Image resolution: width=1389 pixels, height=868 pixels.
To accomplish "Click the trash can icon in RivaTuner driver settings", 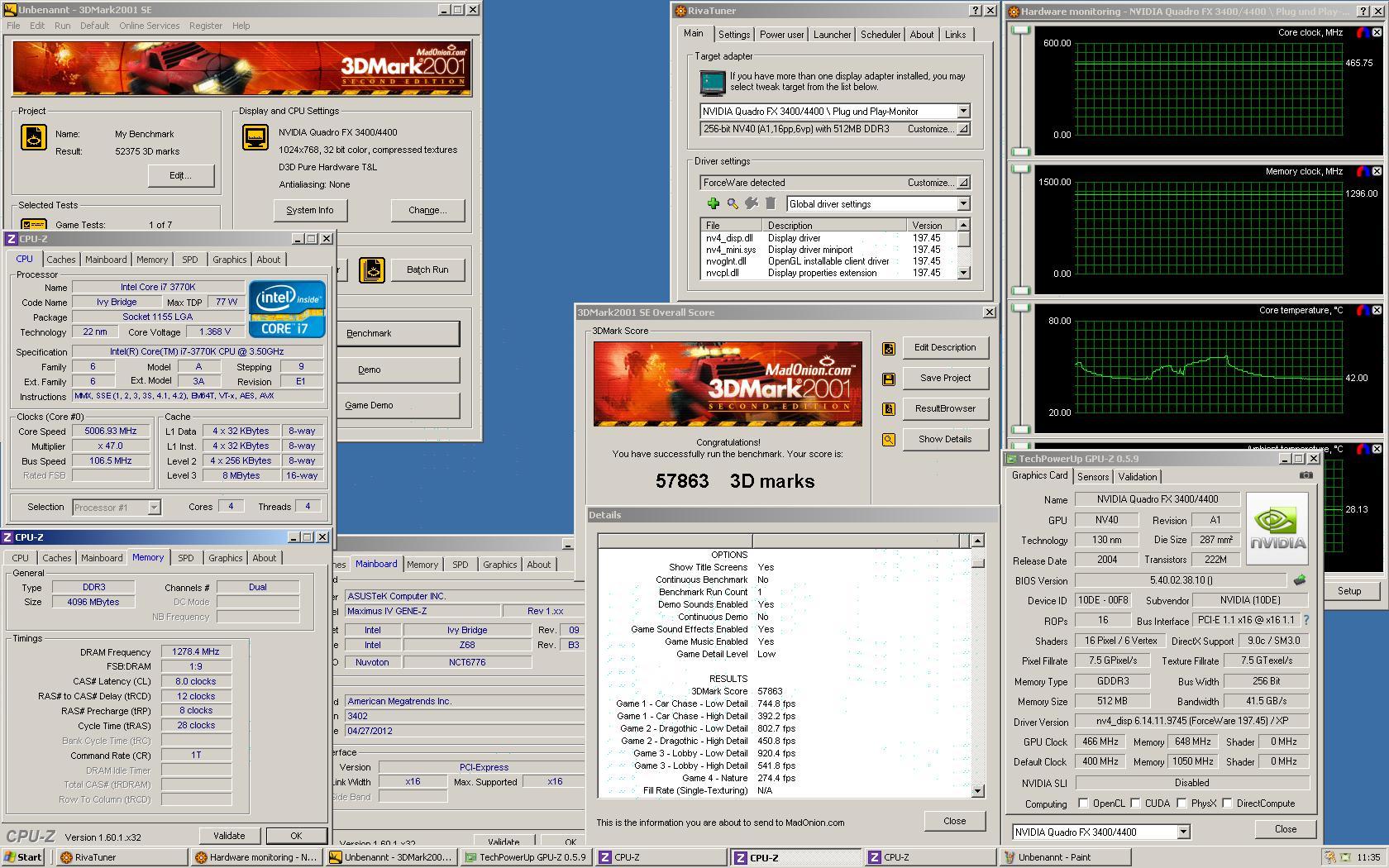I will (771, 203).
